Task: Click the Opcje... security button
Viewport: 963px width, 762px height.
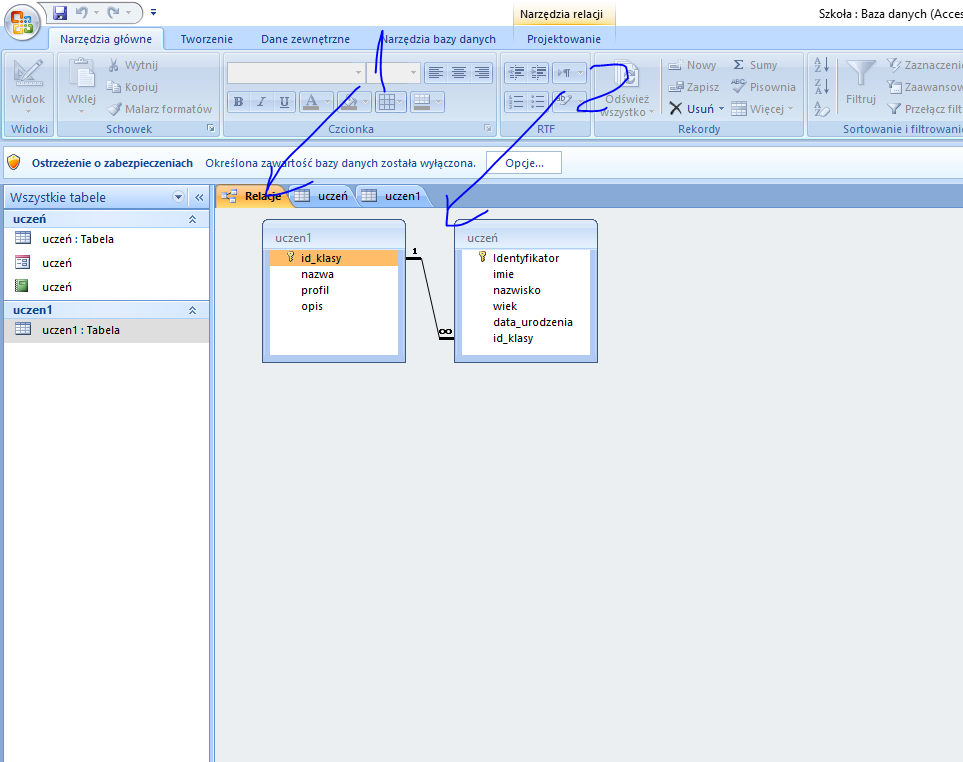Action: tap(523, 163)
